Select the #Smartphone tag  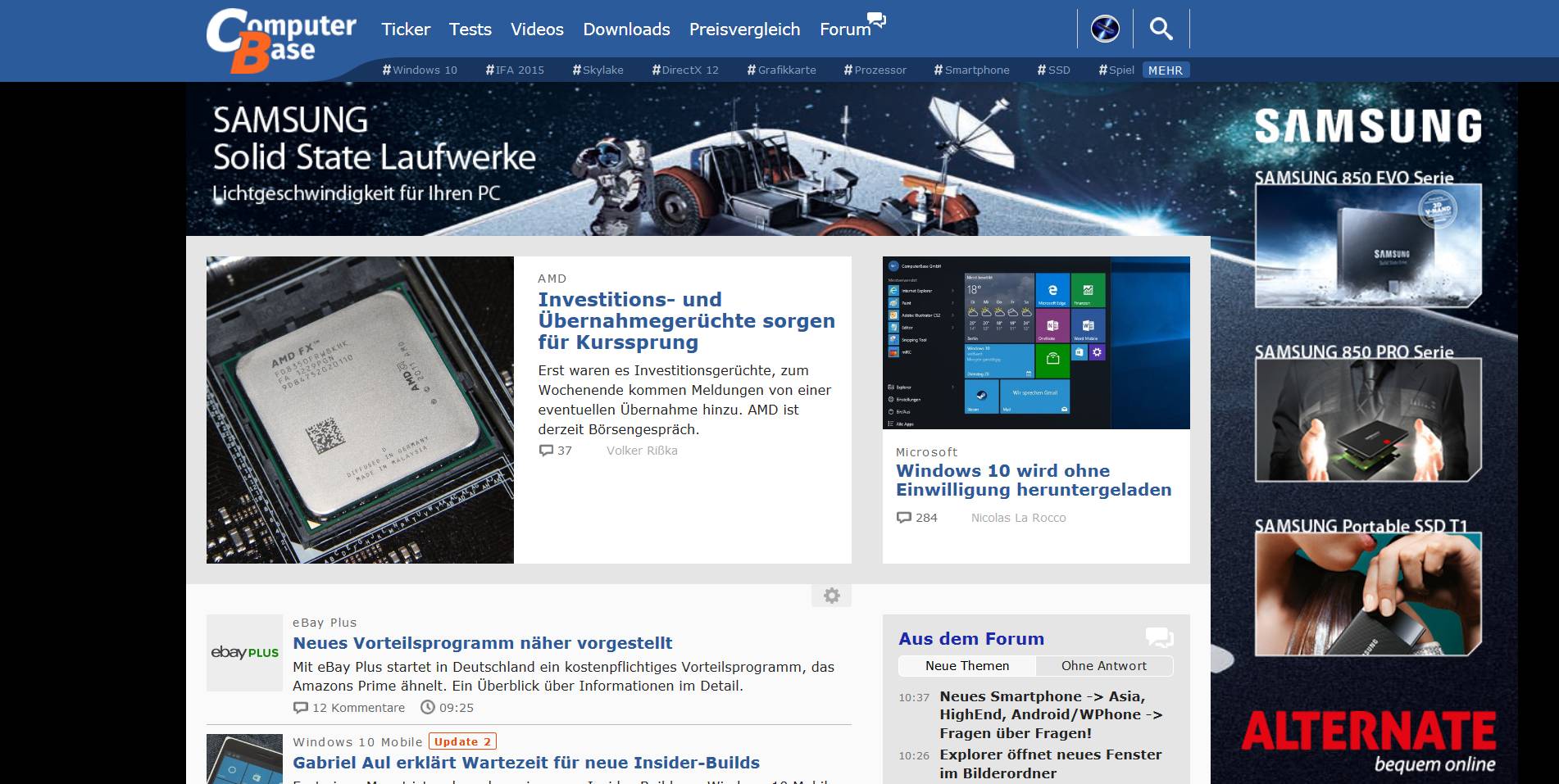971,70
